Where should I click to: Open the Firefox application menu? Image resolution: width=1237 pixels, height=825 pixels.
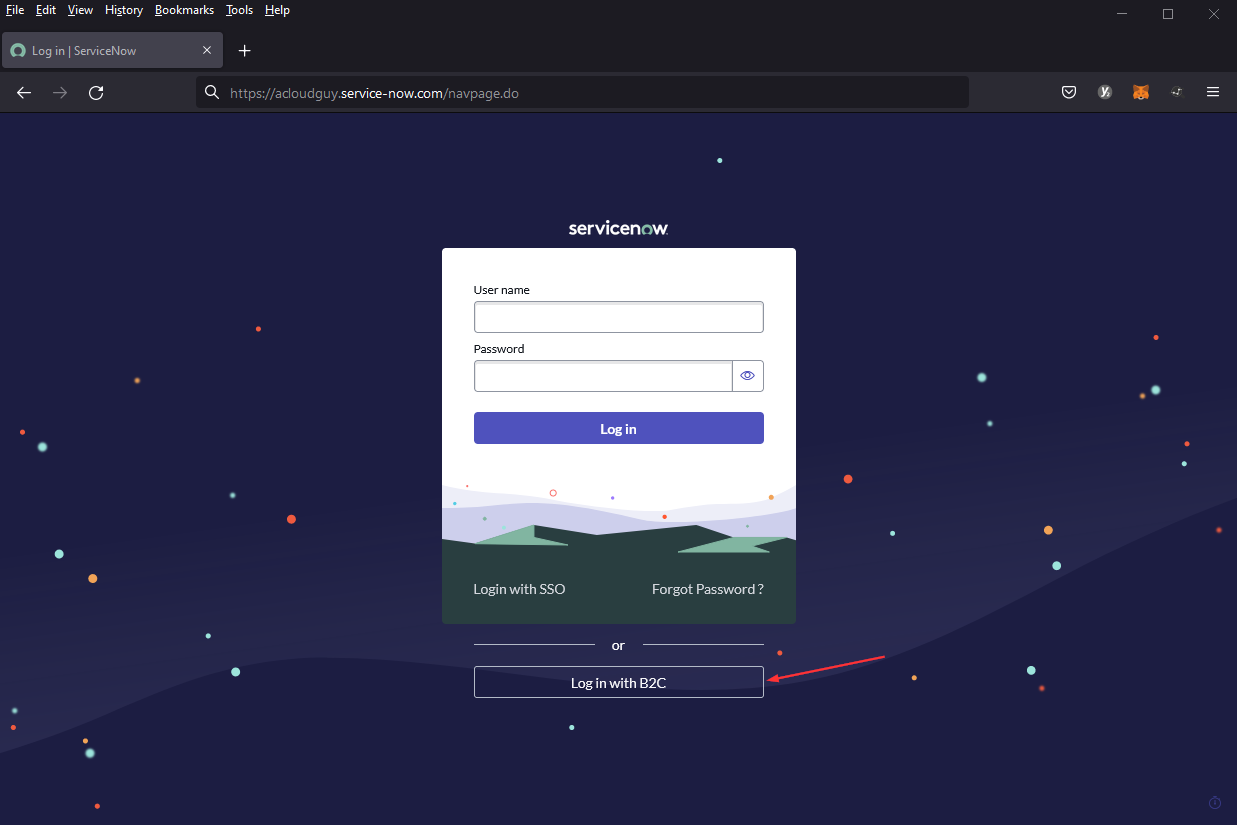pyautogui.click(x=1212, y=92)
